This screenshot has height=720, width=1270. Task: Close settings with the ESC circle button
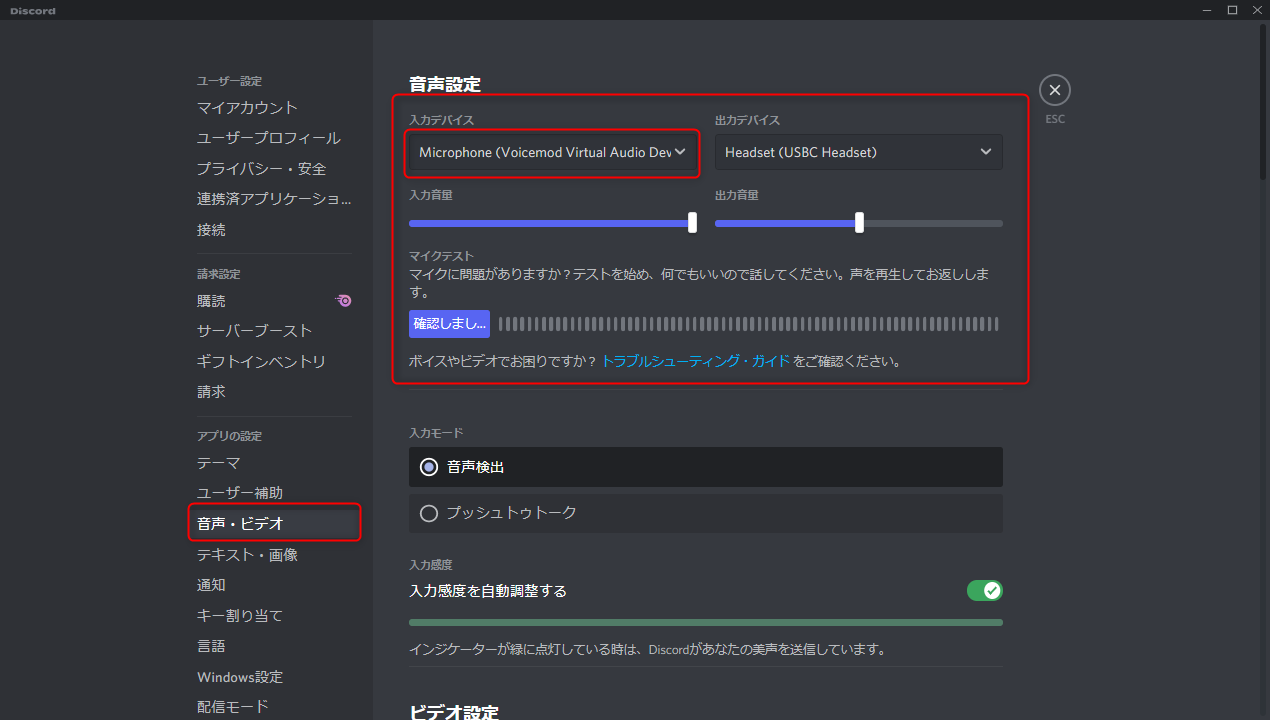pyautogui.click(x=1055, y=90)
